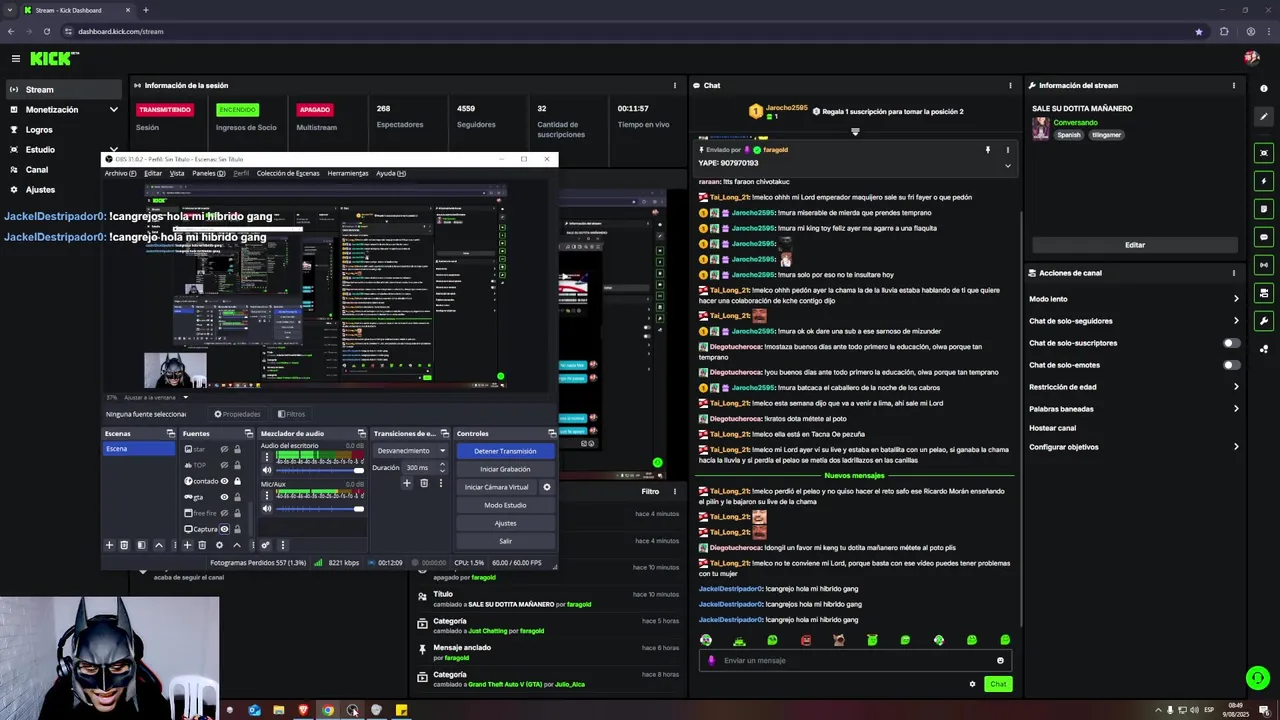Open the info icon in right sidebar
Image resolution: width=1280 pixels, height=720 pixels.
click(1264, 89)
